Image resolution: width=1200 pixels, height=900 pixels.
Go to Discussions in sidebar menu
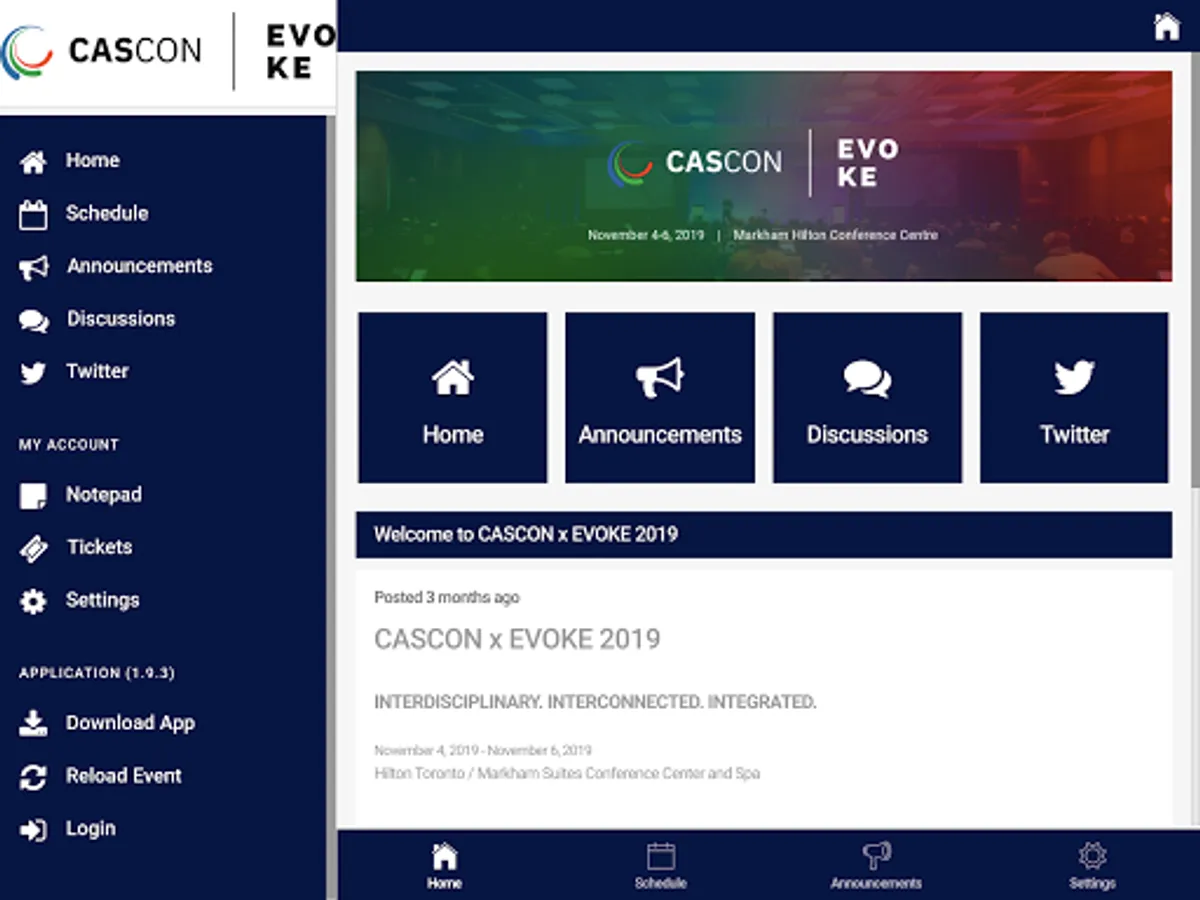[121, 319]
